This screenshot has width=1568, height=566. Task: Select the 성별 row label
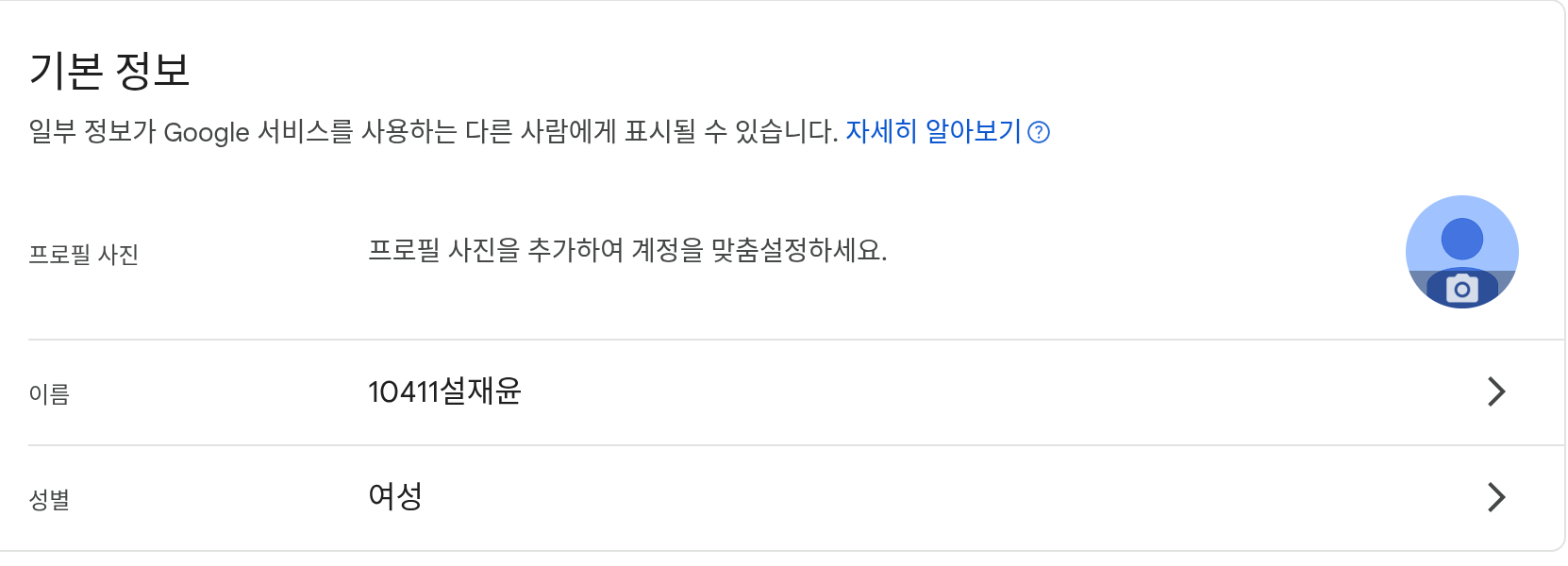tap(49, 500)
